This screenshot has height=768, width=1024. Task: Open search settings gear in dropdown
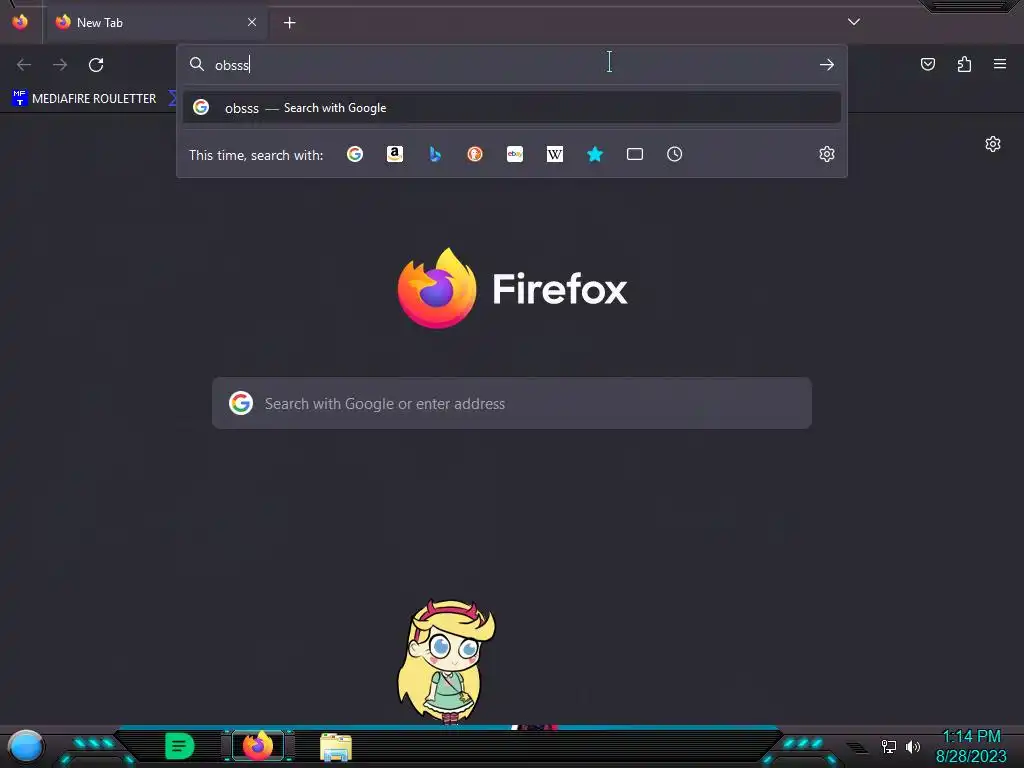(x=827, y=154)
